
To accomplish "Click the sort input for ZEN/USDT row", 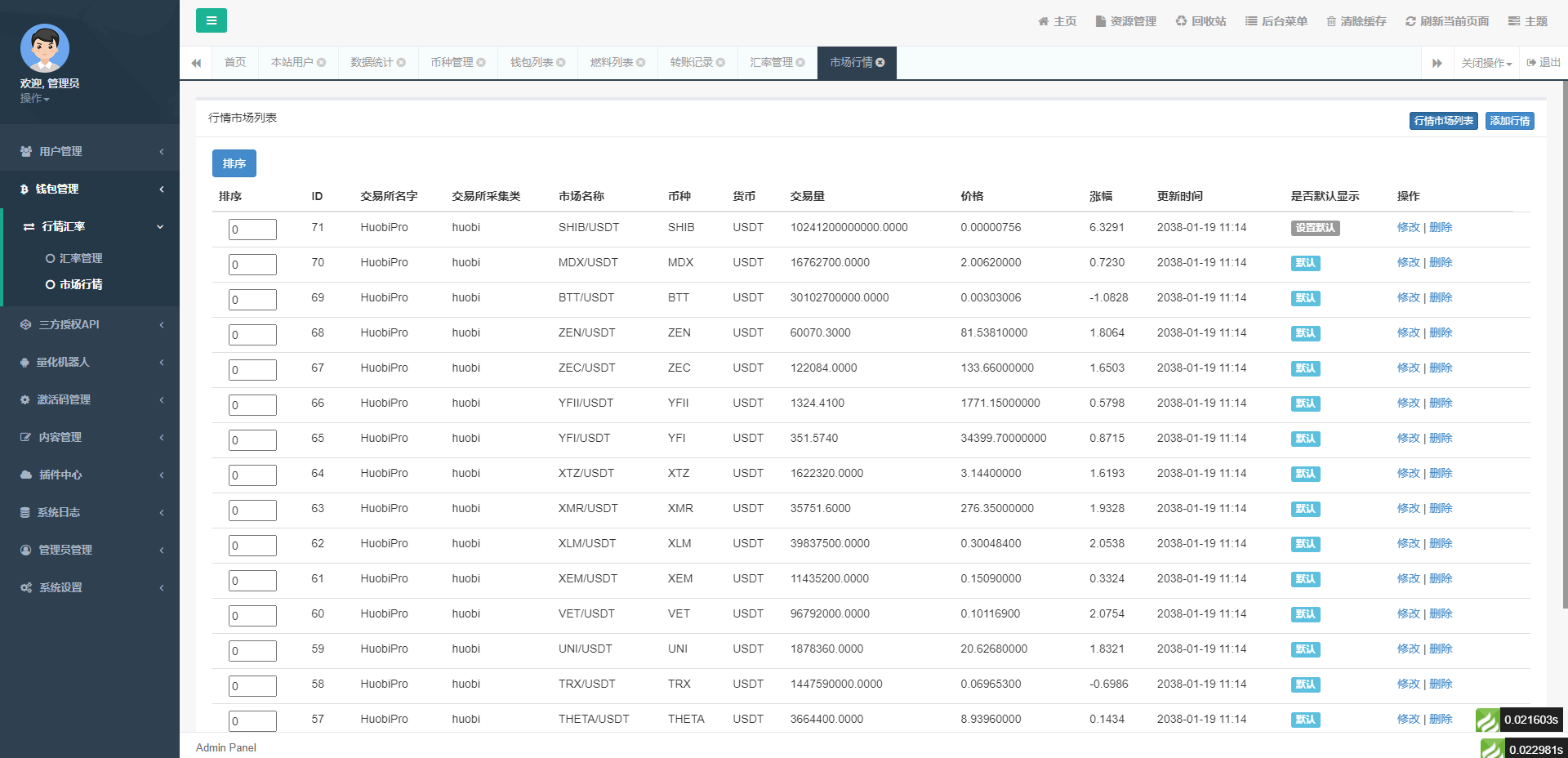I will (252, 334).
